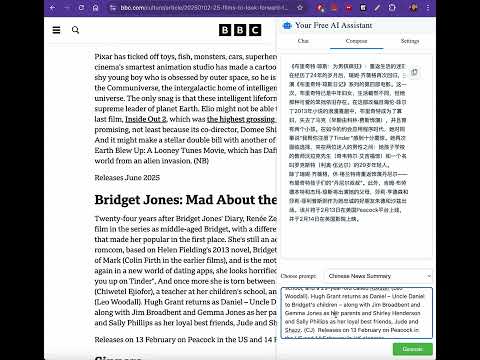Open the Extensions puzzle piece menu
The width and height of the screenshot is (480, 360).
(x=392, y=8)
